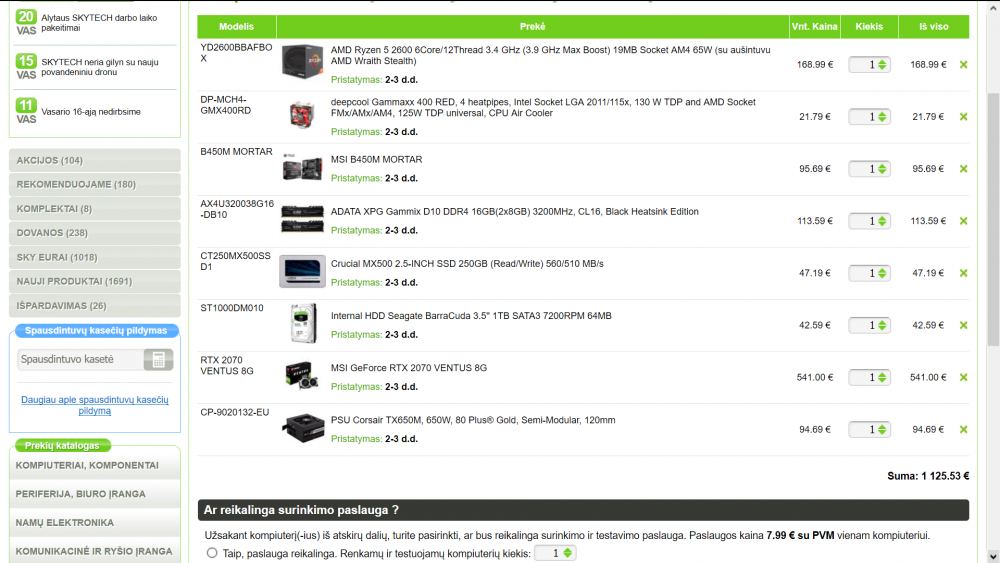This screenshot has height=563, width=1000.
Task: Open ADATA XPG RAM thumbnail
Action: tap(302, 219)
